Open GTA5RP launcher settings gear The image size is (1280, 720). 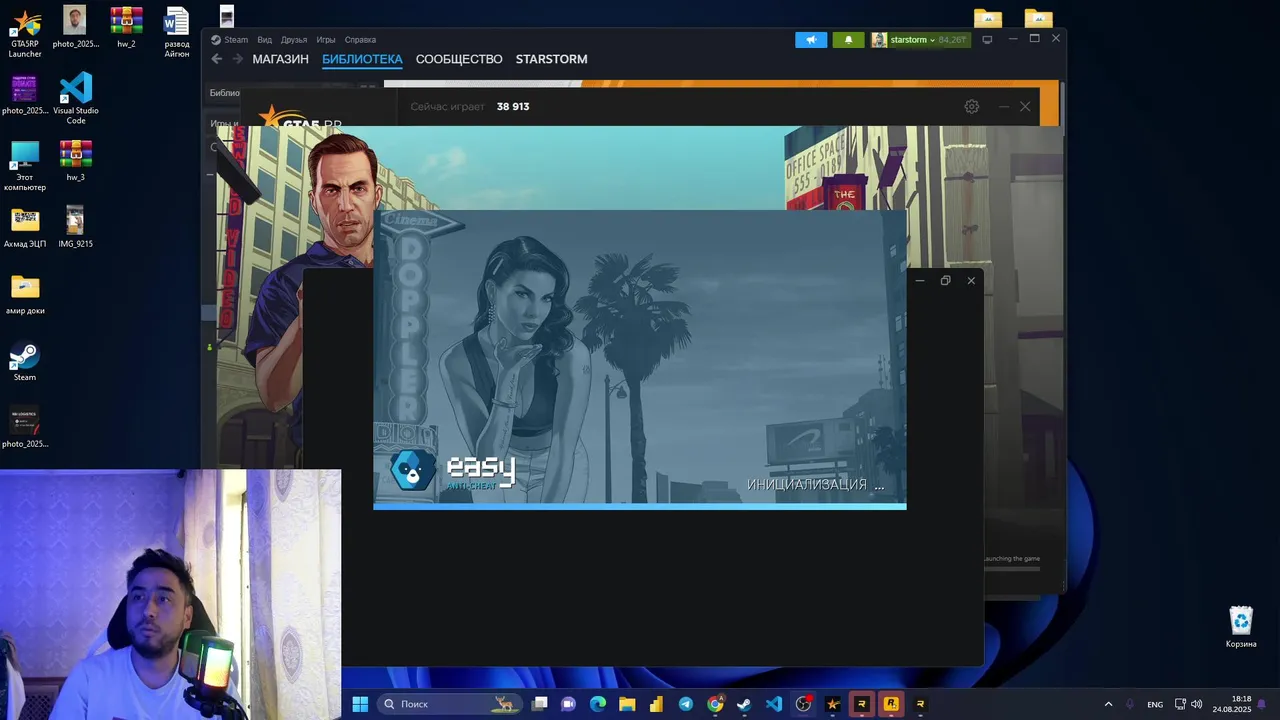971,106
